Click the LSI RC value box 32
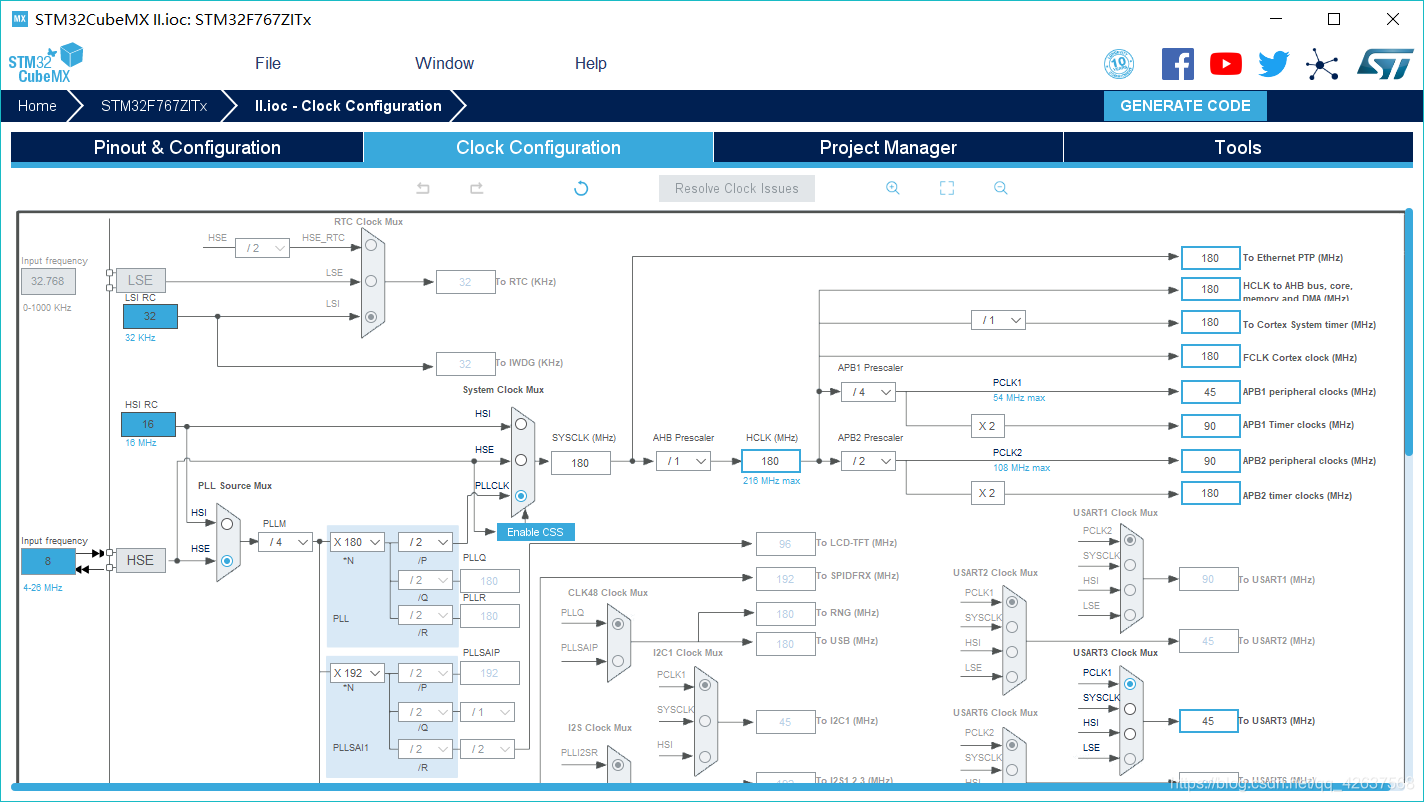 pos(150,316)
